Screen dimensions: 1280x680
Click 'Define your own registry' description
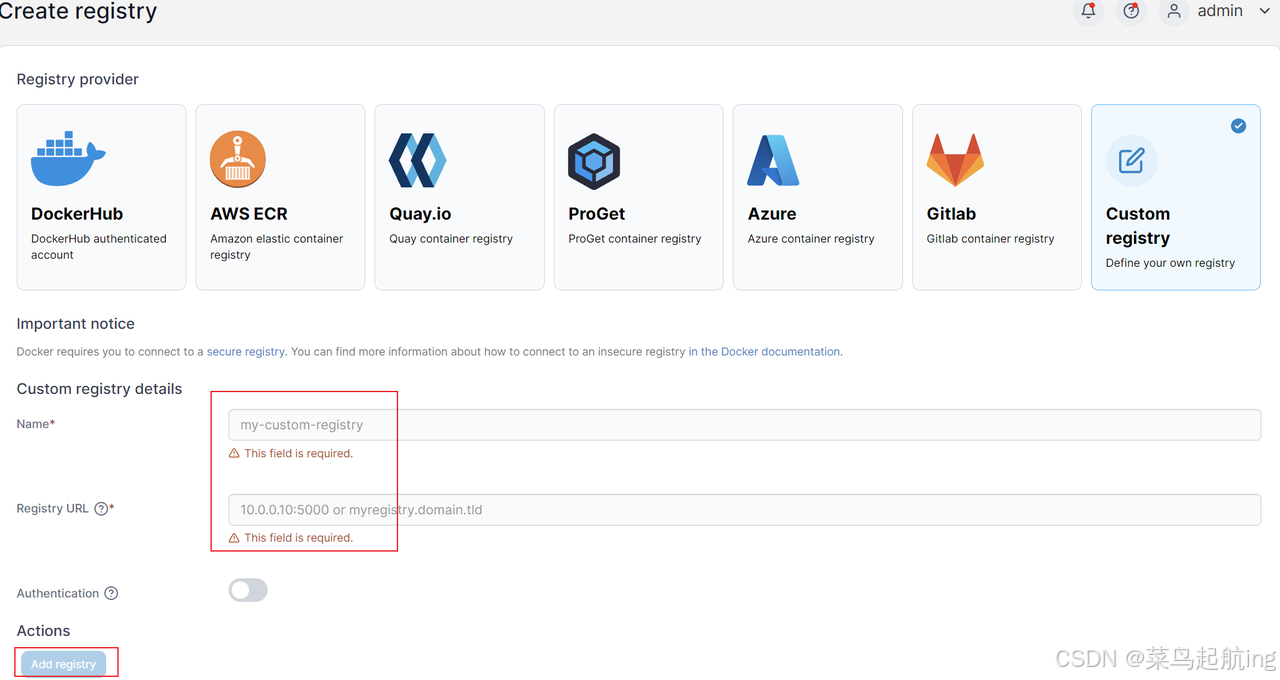tap(1170, 263)
